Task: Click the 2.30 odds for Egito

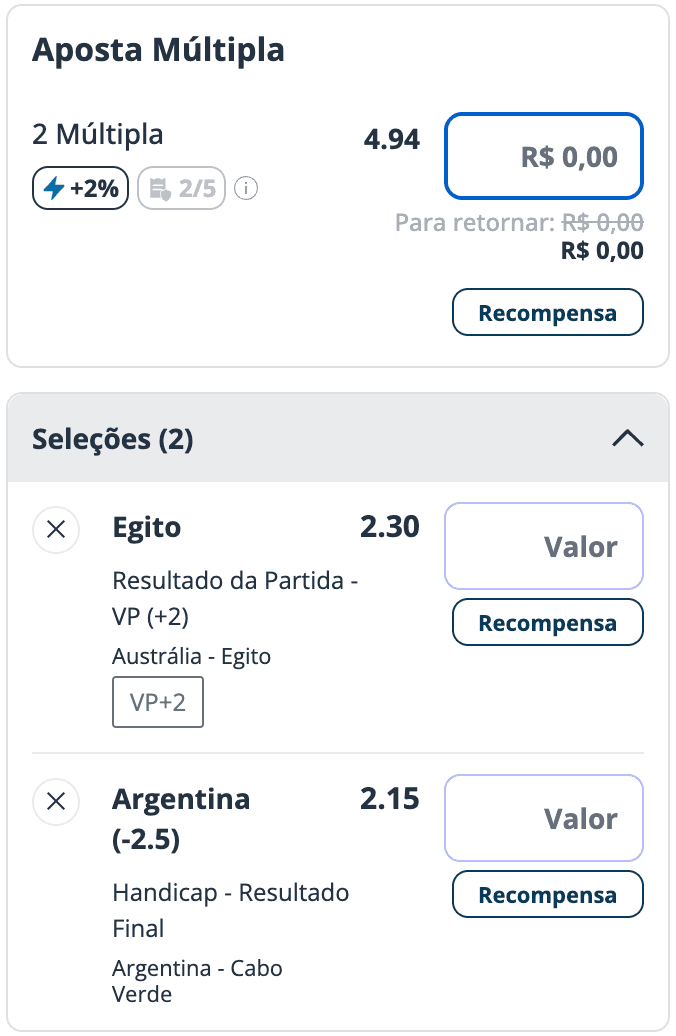Action: point(390,527)
